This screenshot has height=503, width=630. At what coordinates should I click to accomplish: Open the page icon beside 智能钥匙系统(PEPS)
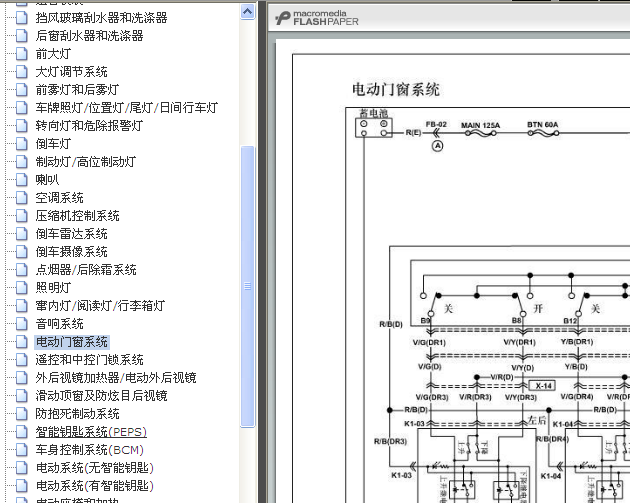pos(22,432)
